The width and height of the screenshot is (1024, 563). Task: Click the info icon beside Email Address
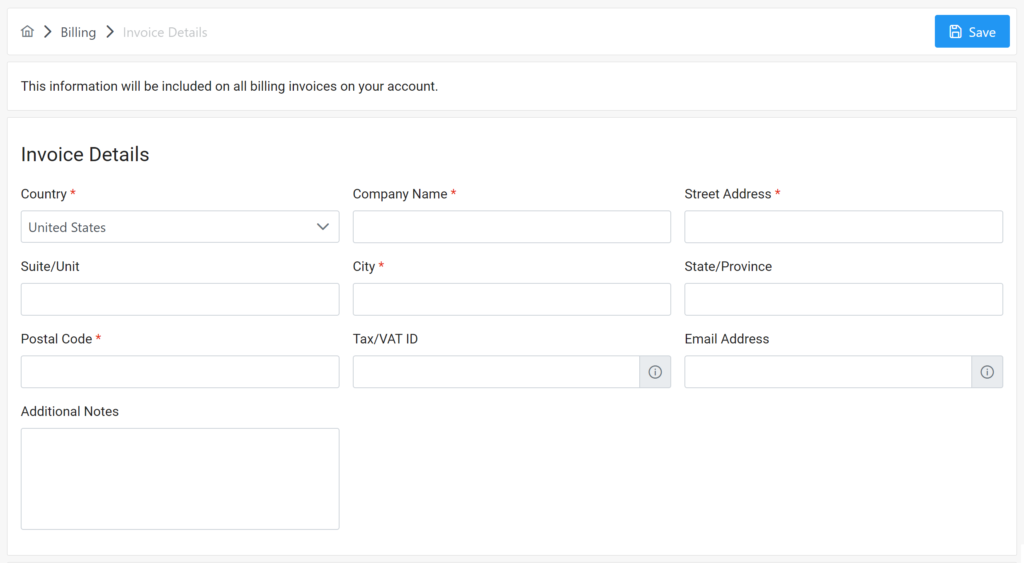tap(987, 372)
